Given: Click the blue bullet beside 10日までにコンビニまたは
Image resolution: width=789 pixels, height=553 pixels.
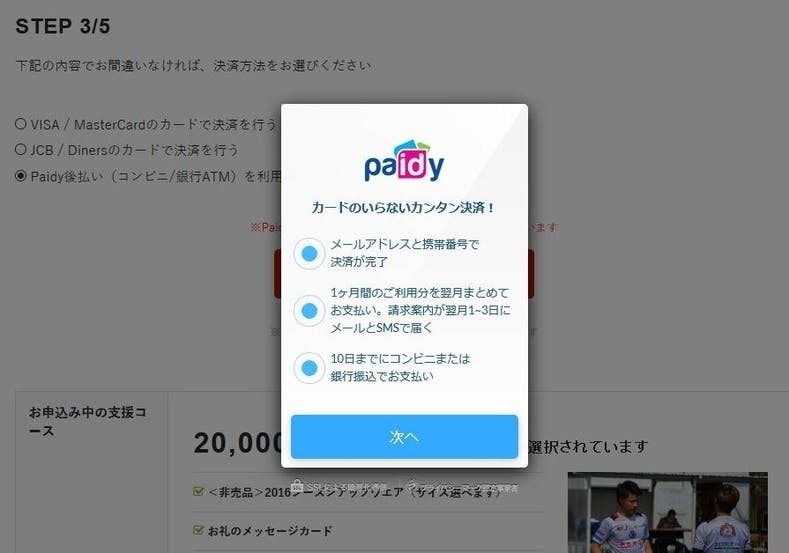Looking at the screenshot, I should click(x=309, y=368).
